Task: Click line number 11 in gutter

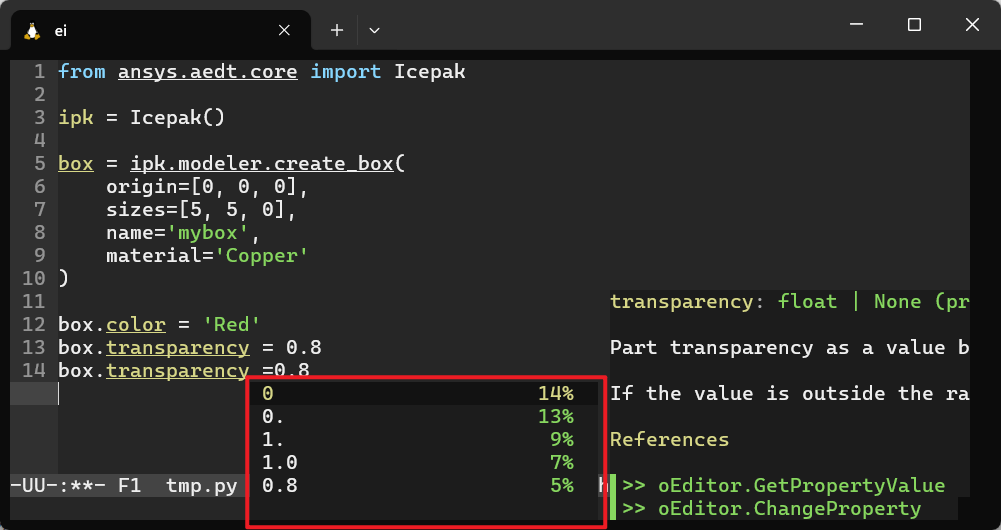Action: (34, 301)
